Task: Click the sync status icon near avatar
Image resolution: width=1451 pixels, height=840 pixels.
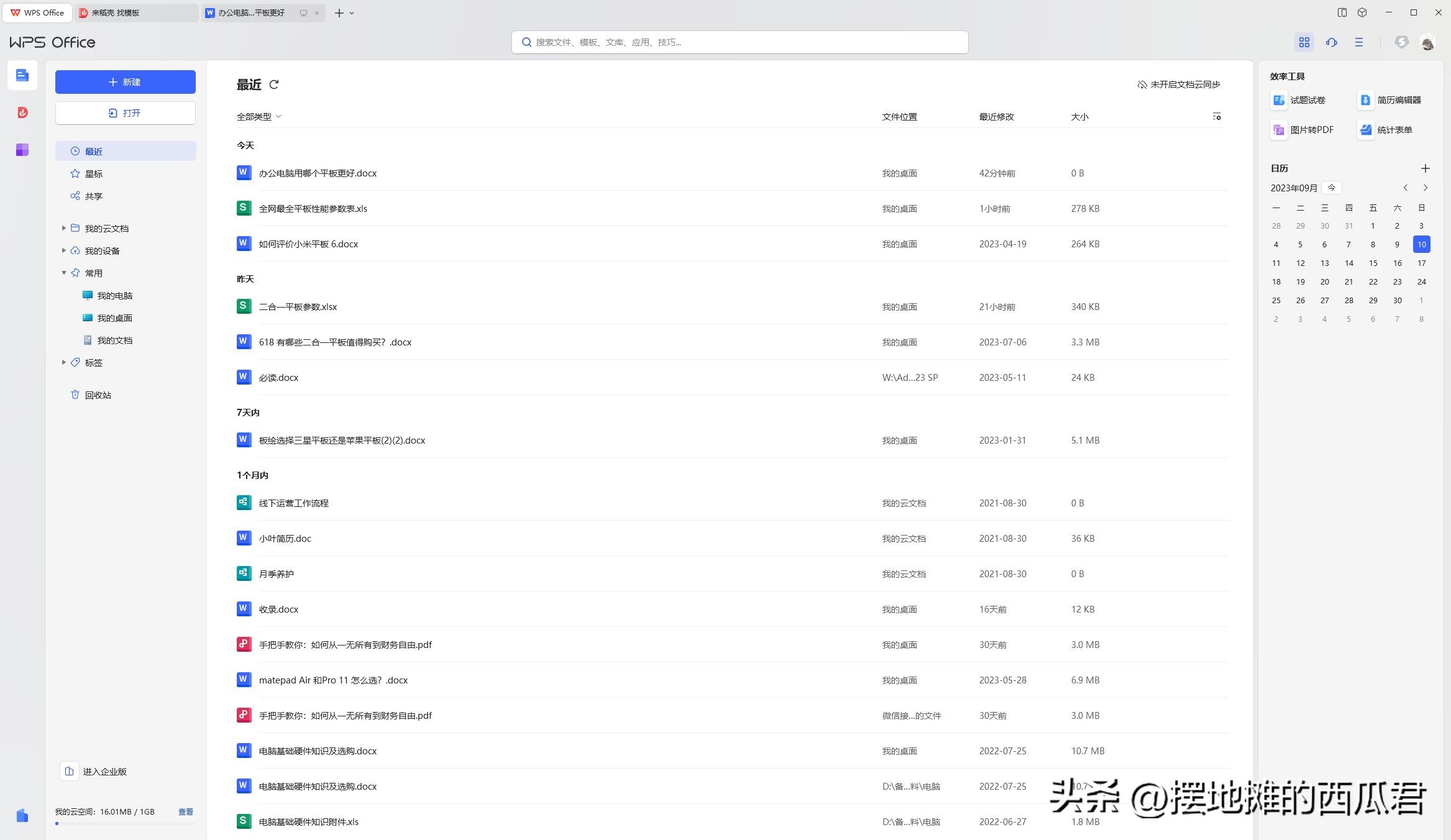Action: 1401,42
